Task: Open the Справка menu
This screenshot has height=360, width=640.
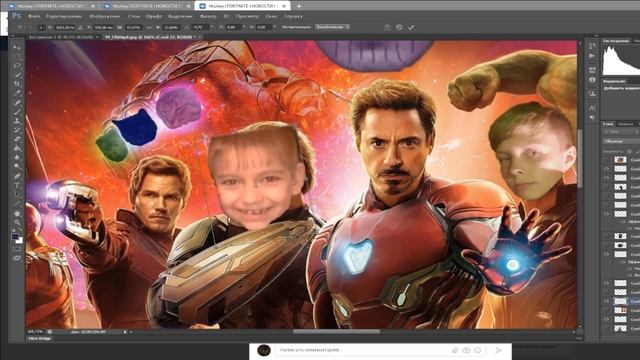Action: 293,16
